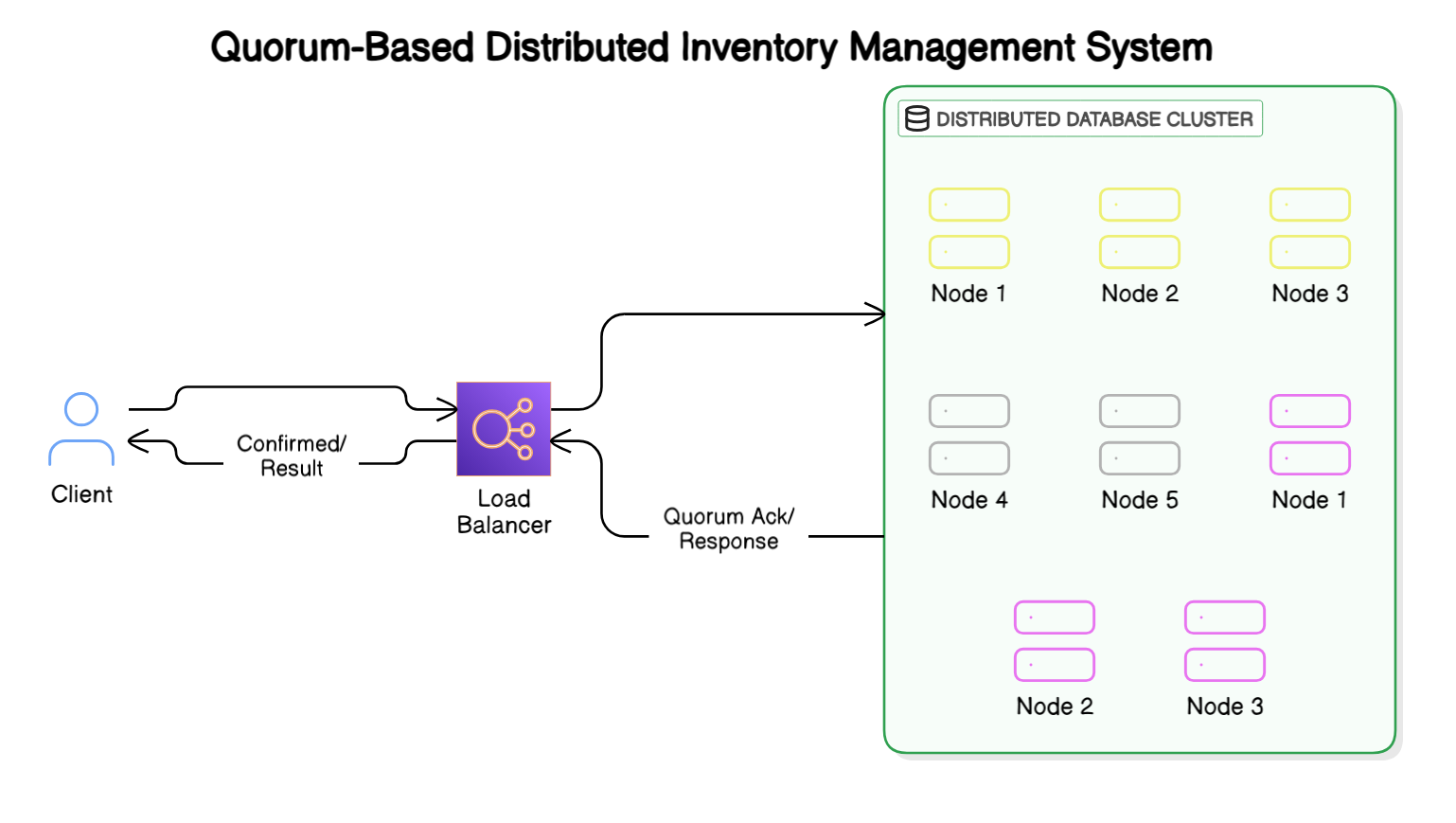Select the purple Load Balancer icon

(504, 429)
